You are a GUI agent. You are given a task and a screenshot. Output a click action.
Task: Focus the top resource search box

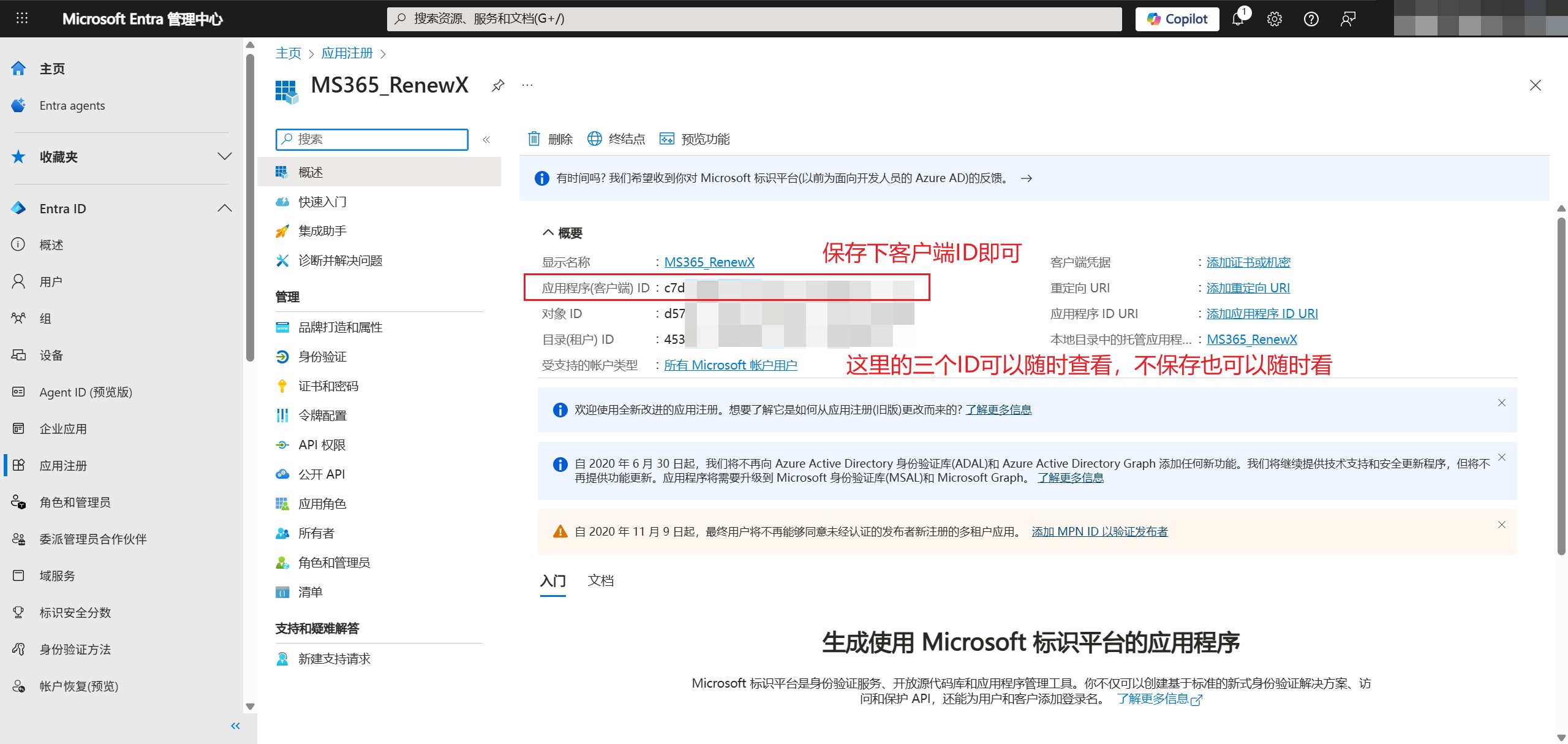click(x=755, y=19)
